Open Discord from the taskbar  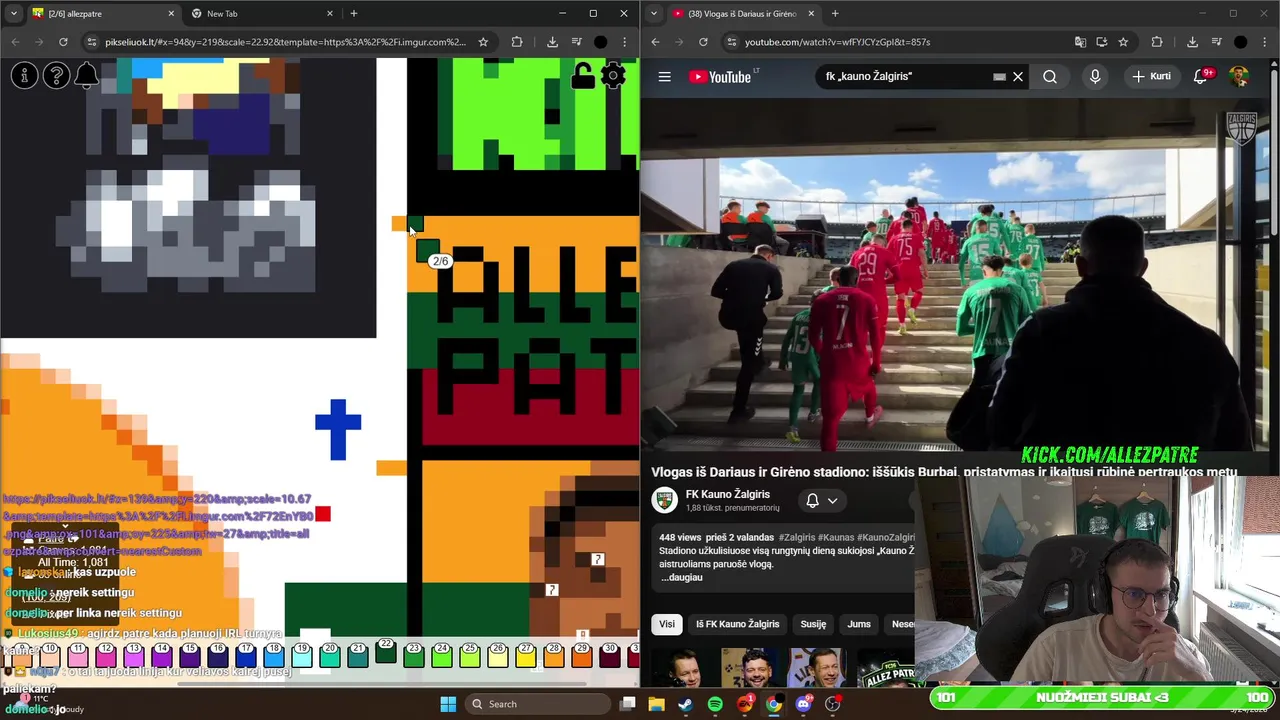point(803,704)
